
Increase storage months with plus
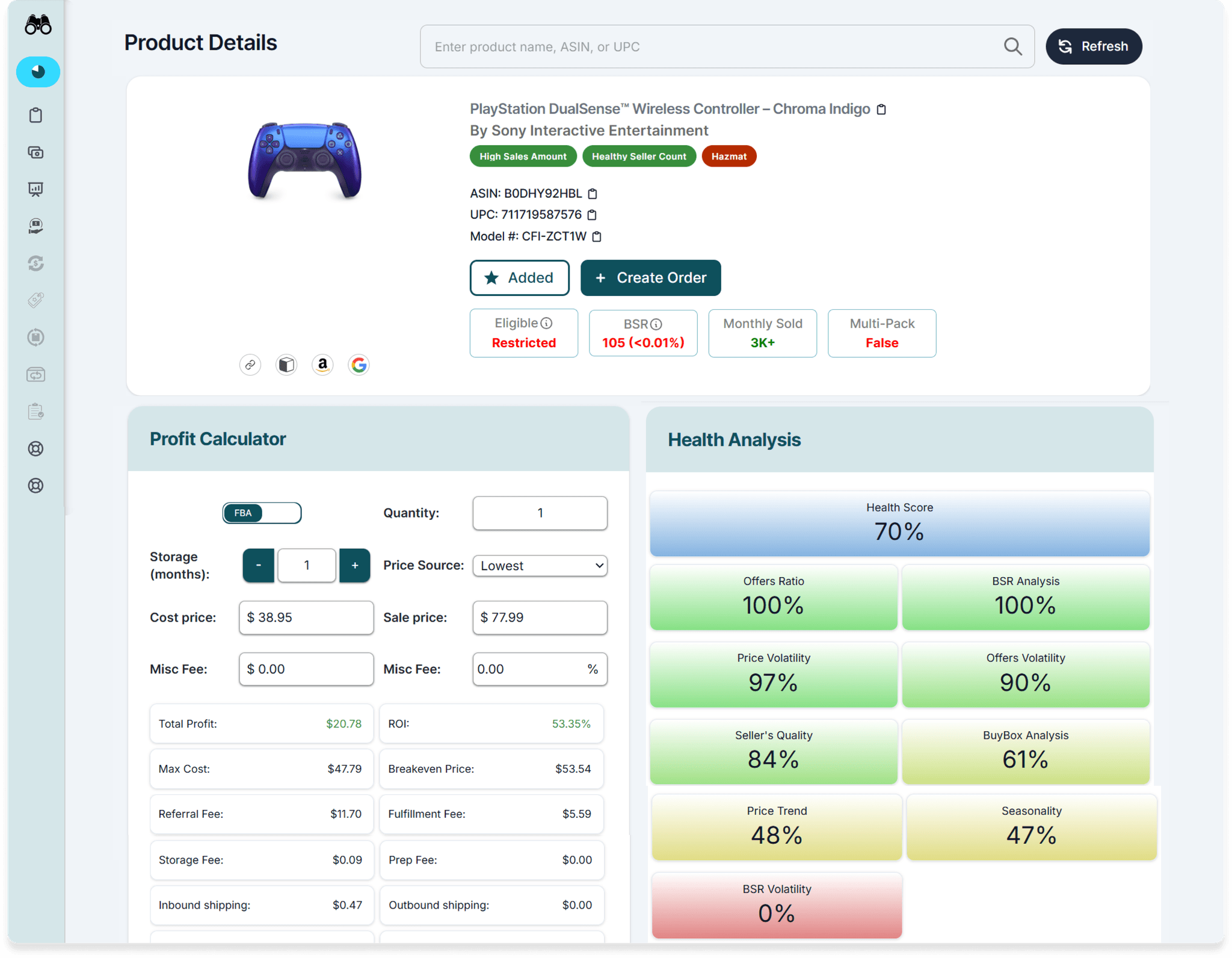pos(354,566)
